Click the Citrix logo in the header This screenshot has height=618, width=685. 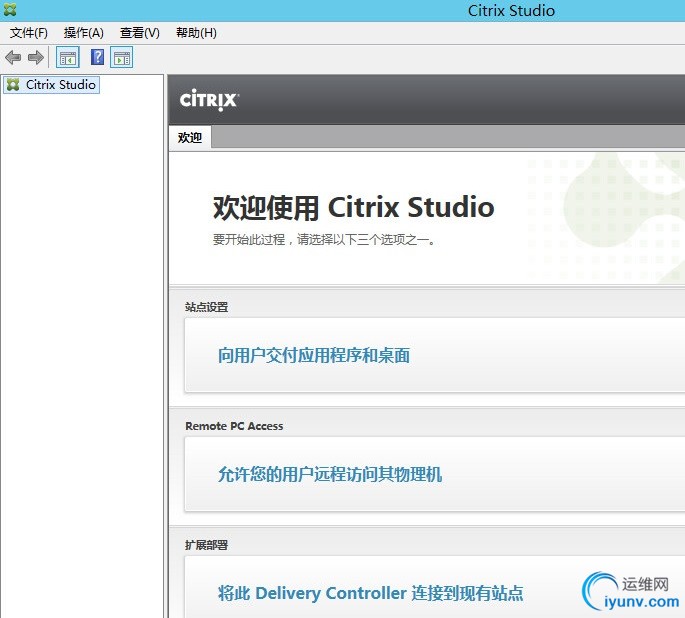(209, 100)
